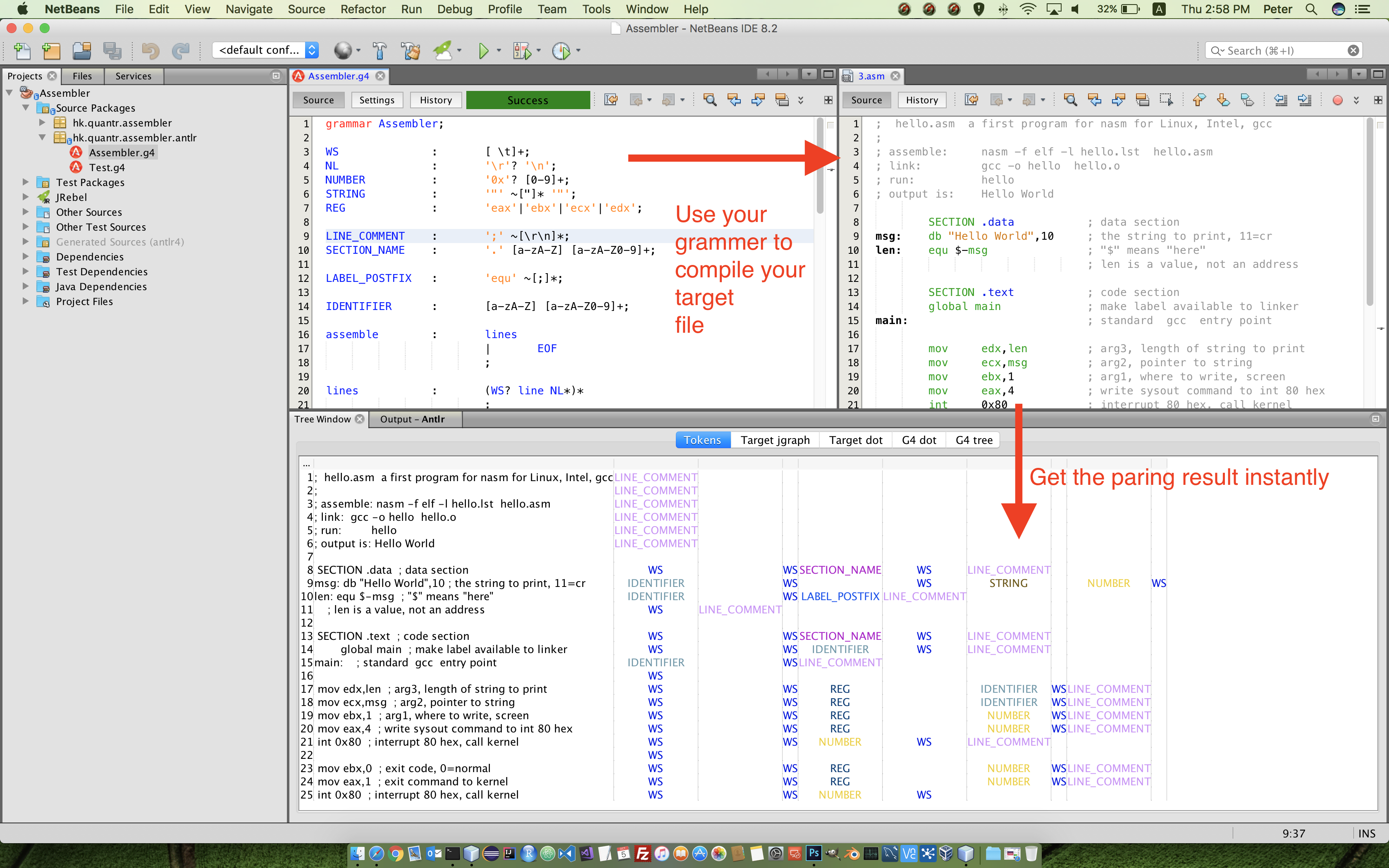Click the Undo toolbar icon
Viewport: 1389px width, 868px height.
[x=150, y=50]
